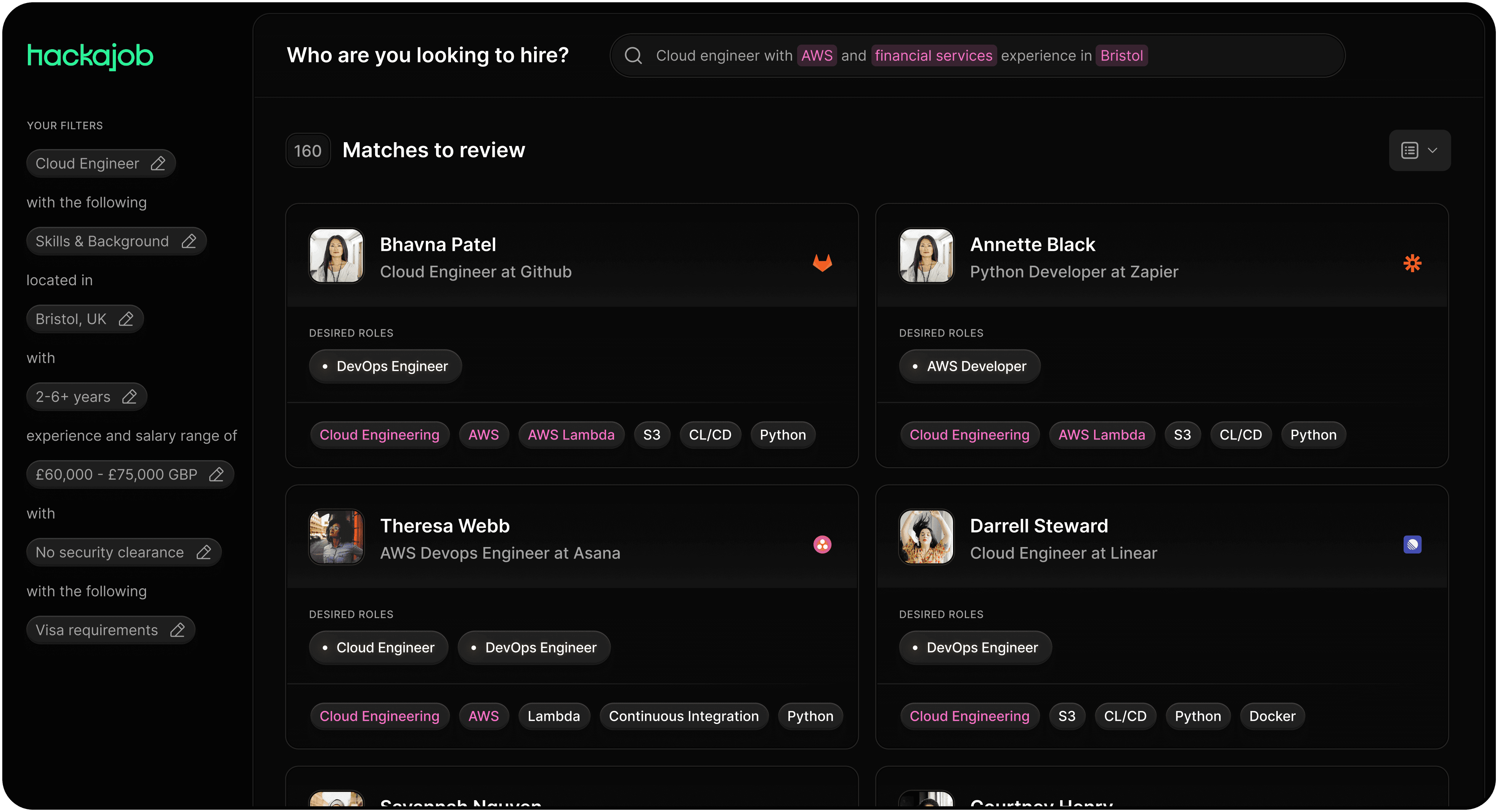Viewport: 1497px width, 812px height.
Task: Click the financial services highlighted search term
Action: point(933,56)
